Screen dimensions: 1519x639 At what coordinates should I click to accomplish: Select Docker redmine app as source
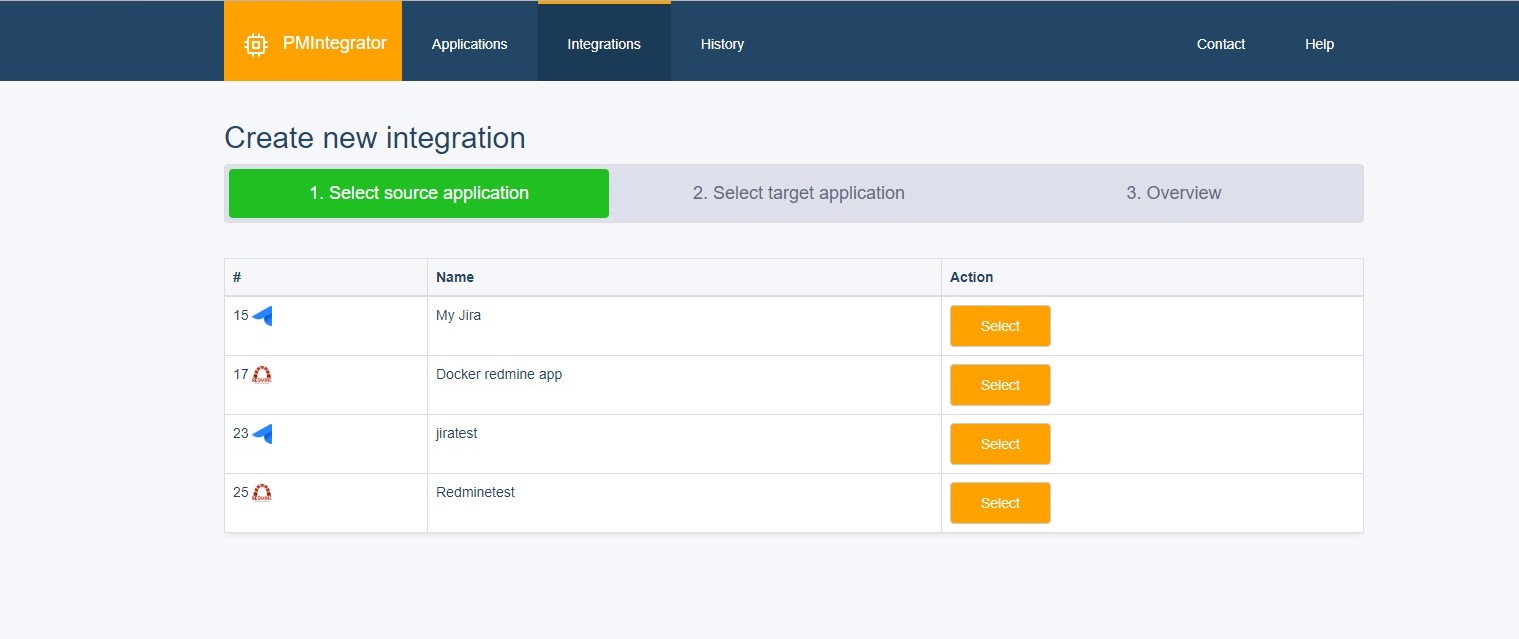click(999, 384)
